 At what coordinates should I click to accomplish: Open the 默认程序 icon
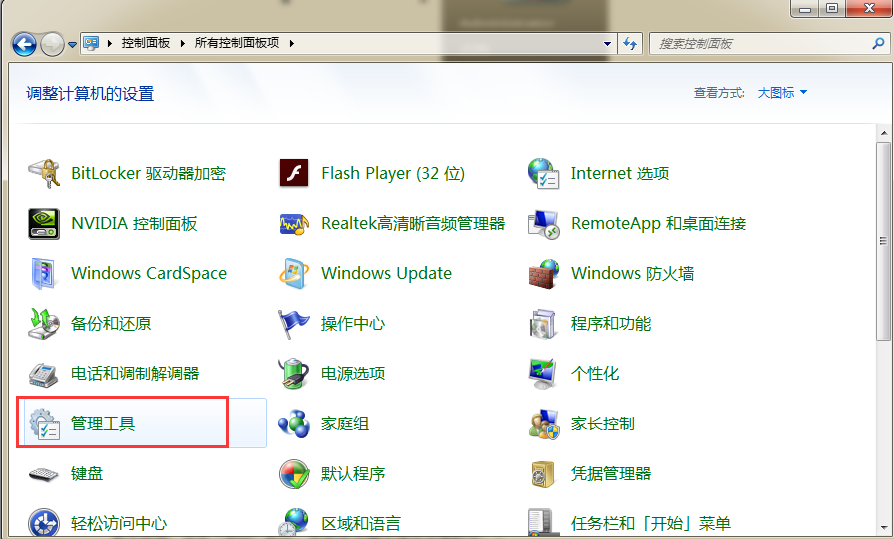(294, 474)
